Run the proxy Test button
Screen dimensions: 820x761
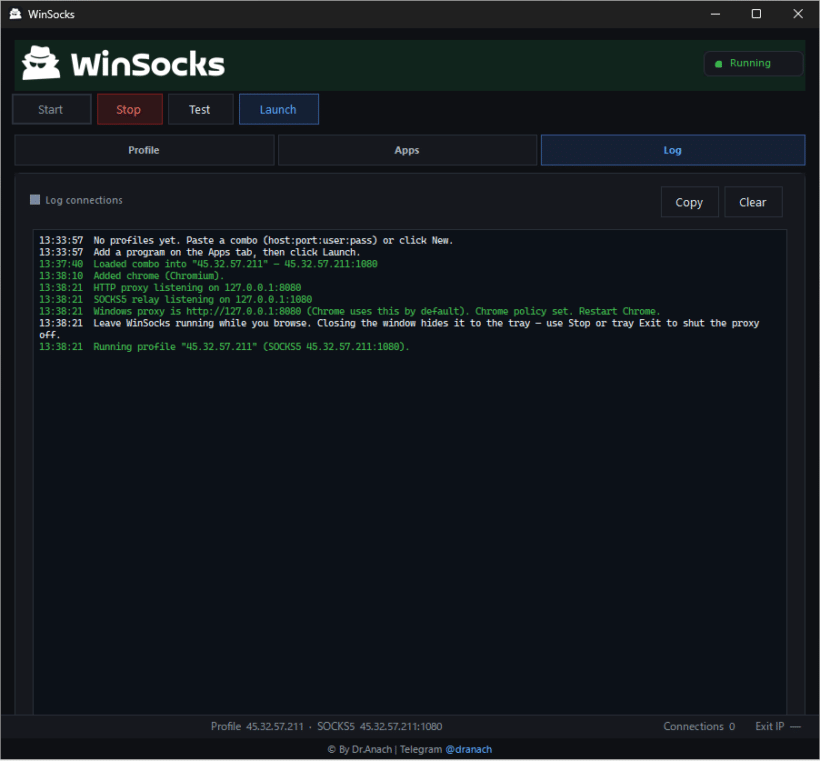200,109
